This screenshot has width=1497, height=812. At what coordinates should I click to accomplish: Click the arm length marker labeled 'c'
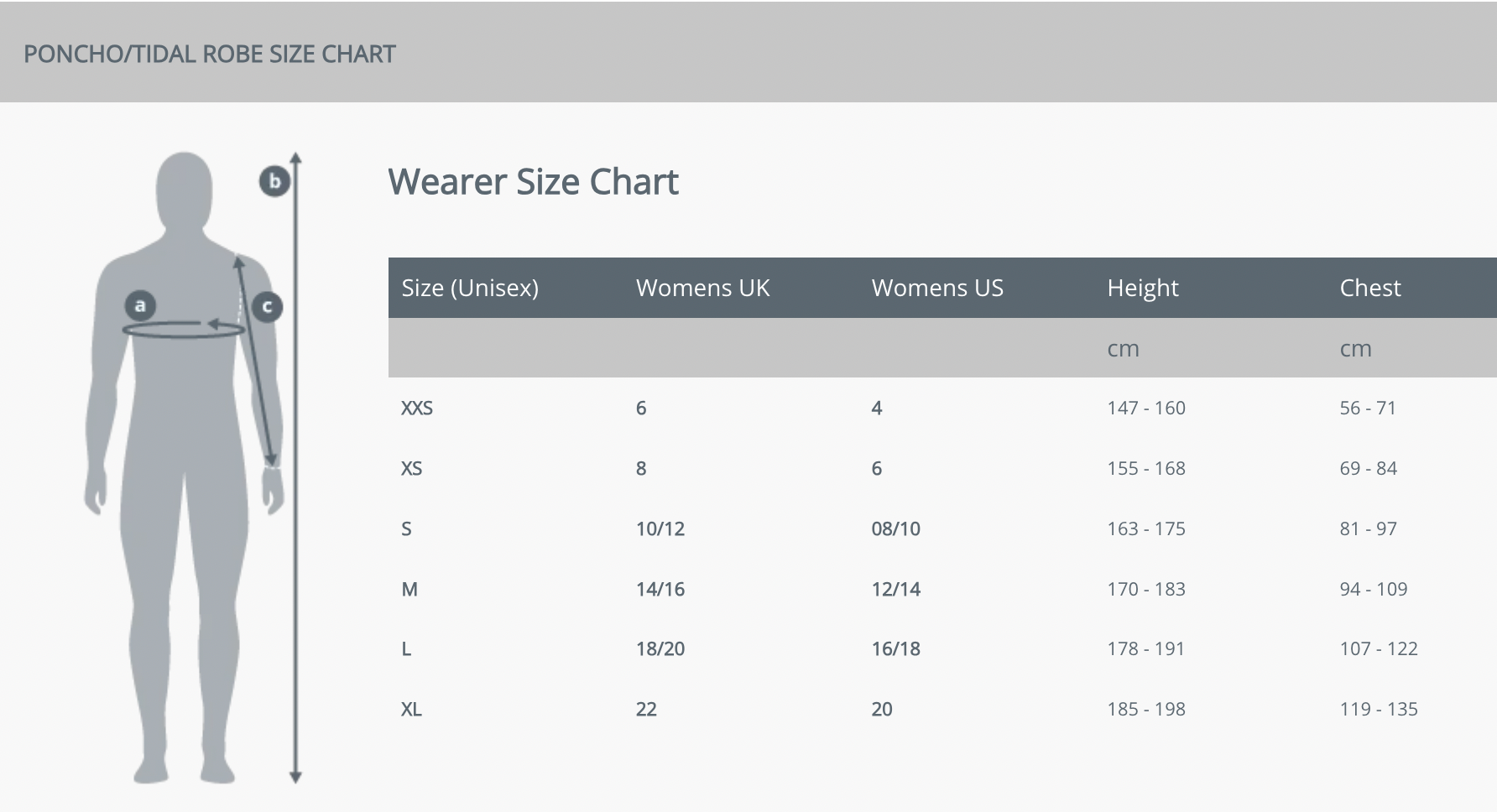267,306
